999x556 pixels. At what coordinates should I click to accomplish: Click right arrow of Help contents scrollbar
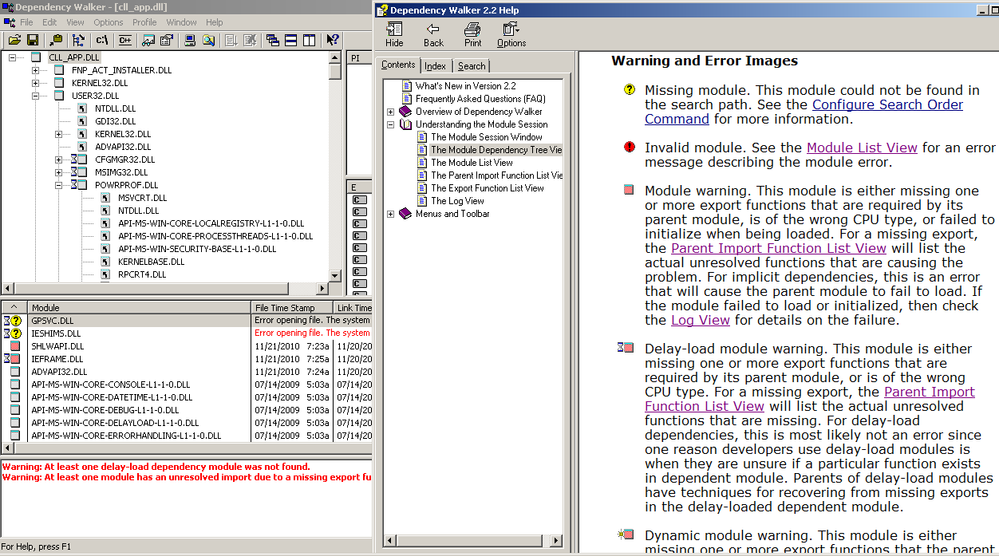[x=556, y=540]
